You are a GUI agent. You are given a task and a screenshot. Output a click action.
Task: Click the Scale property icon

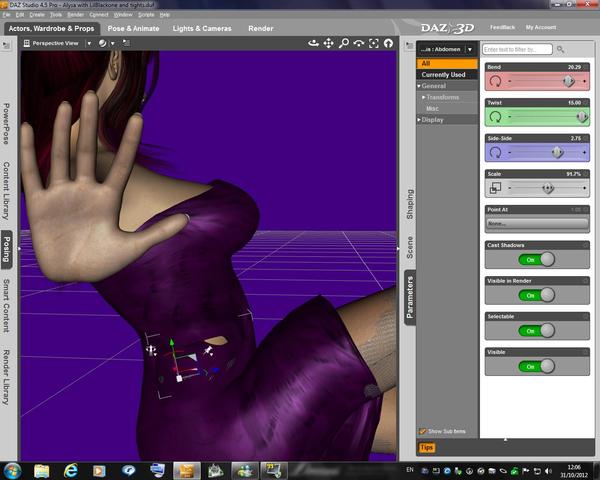click(495, 188)
